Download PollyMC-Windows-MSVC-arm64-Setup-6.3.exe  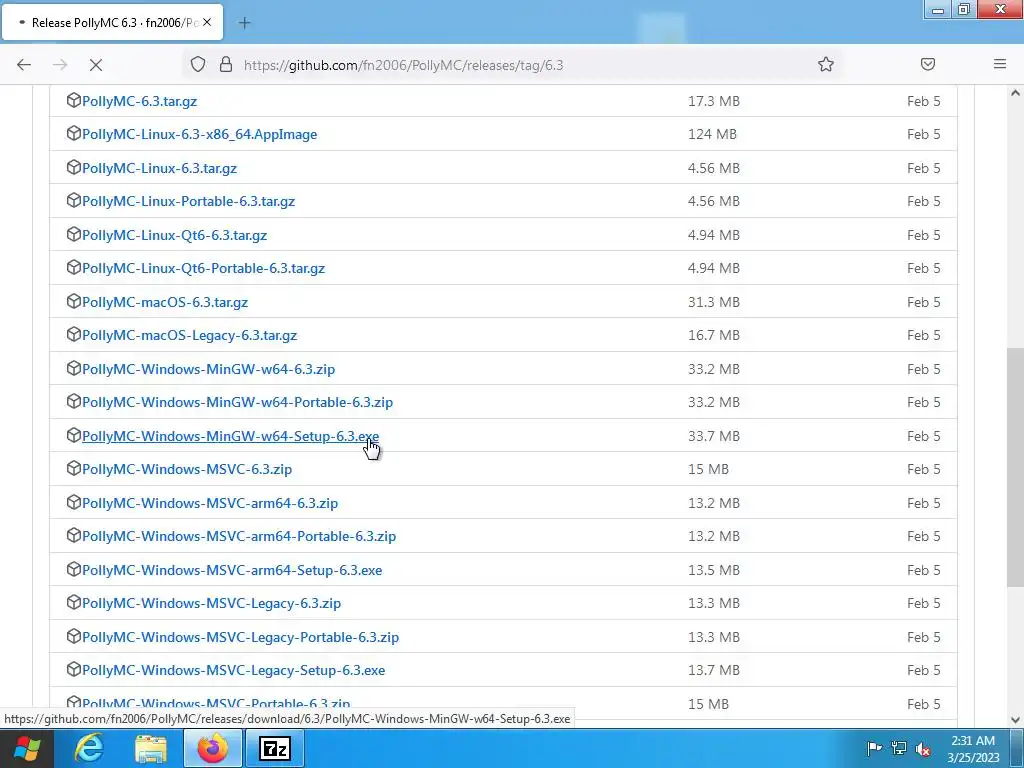click(x=232, y=570)
